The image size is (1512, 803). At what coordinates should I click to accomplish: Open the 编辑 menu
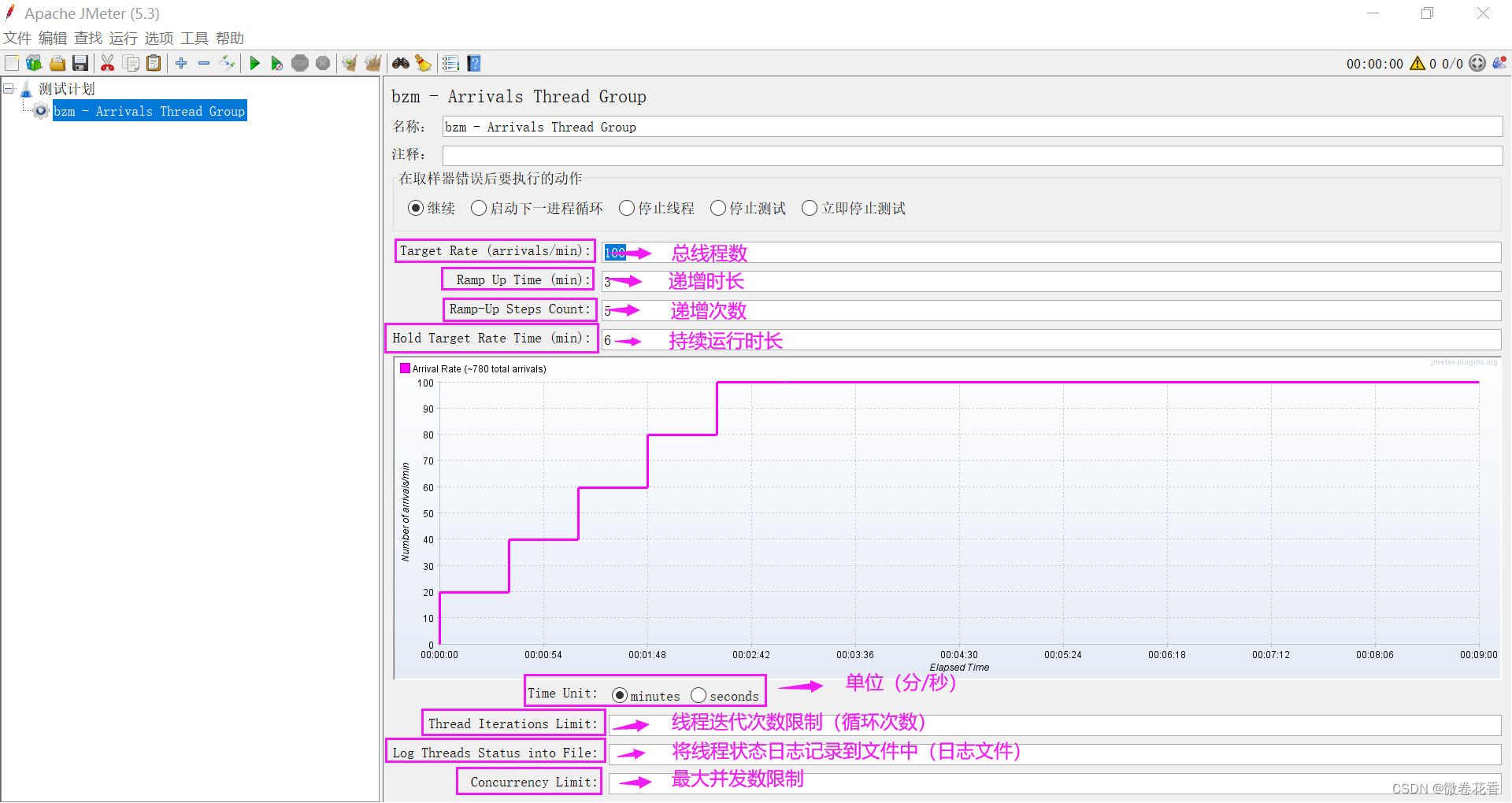[53, 38]
